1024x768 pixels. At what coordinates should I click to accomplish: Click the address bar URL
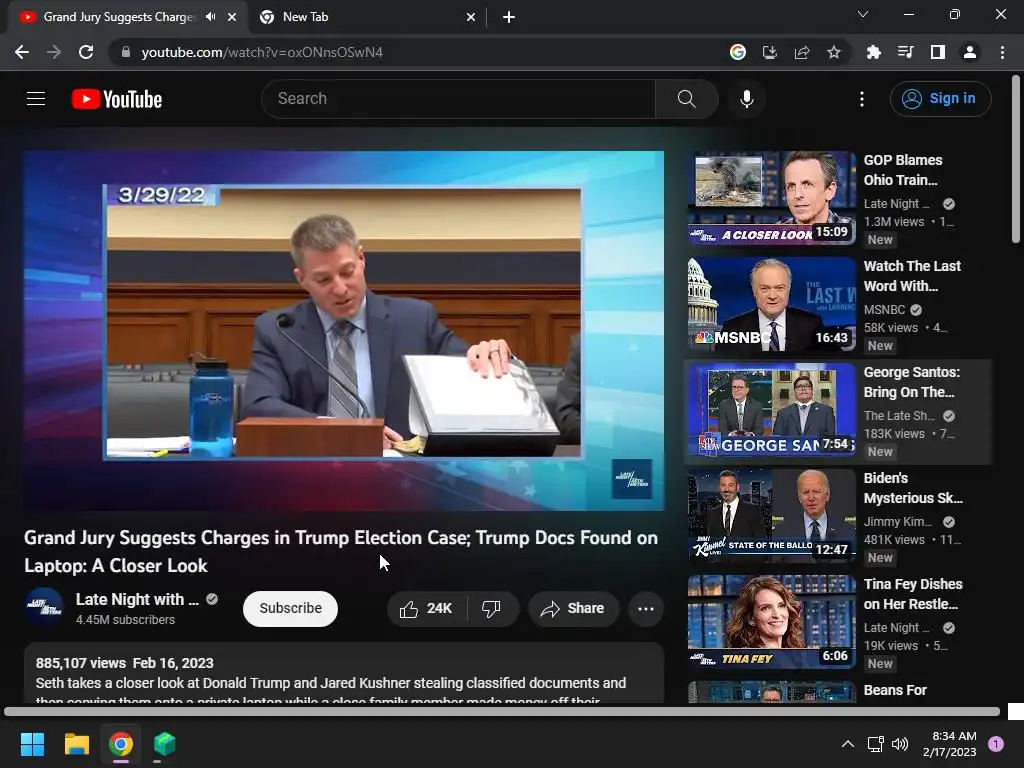[262, 52]
